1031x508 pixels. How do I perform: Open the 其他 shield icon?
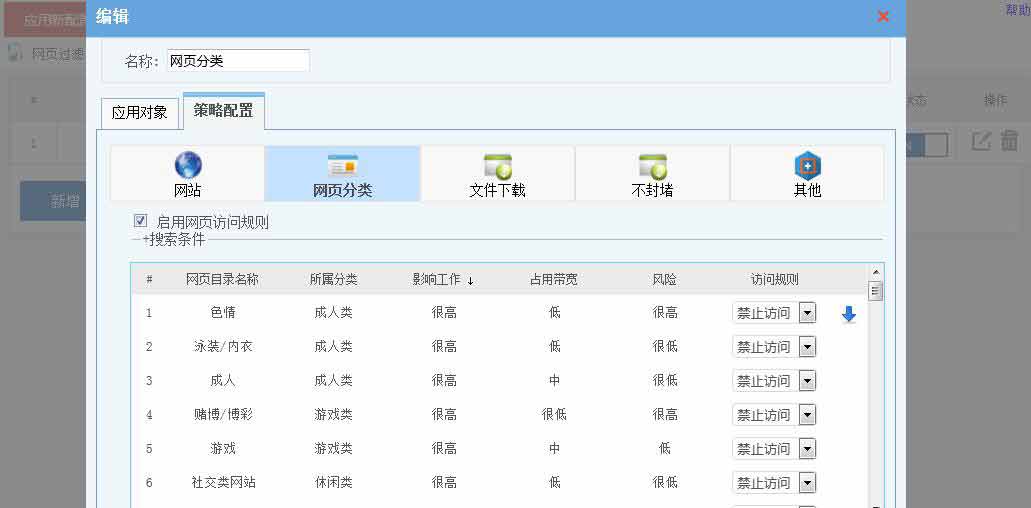[x=807, y=166]
